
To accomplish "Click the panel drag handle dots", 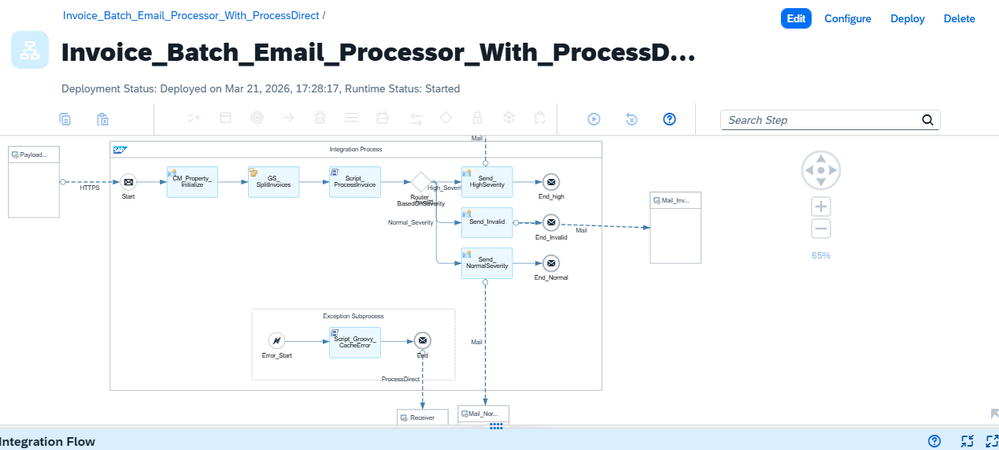I will tap(497, 426).
